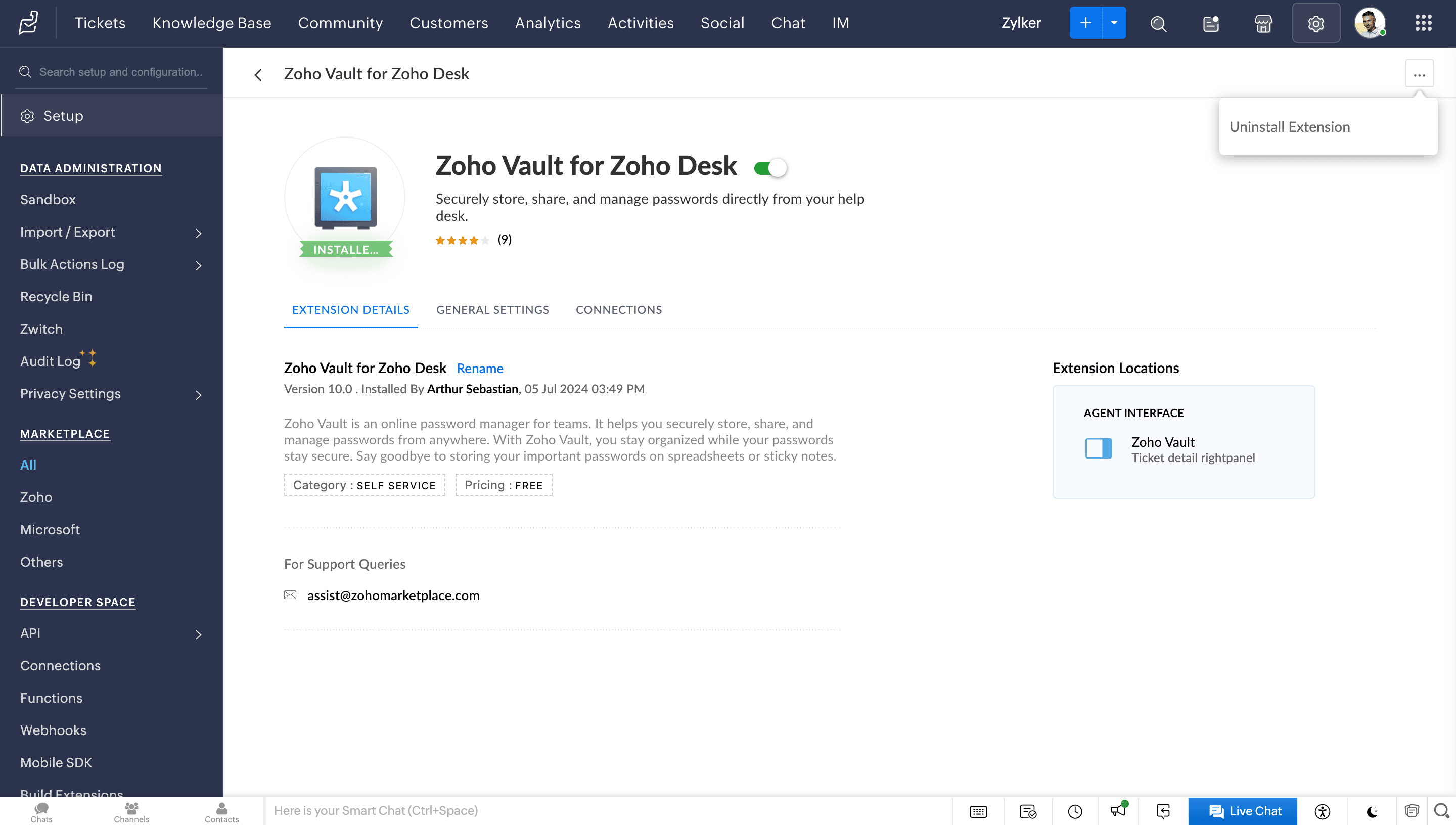This screenshot has height=825, width=1456.
Task: Click the keyboard shortcuts icon in the bottom bar
Action: (x=978, y=811)
